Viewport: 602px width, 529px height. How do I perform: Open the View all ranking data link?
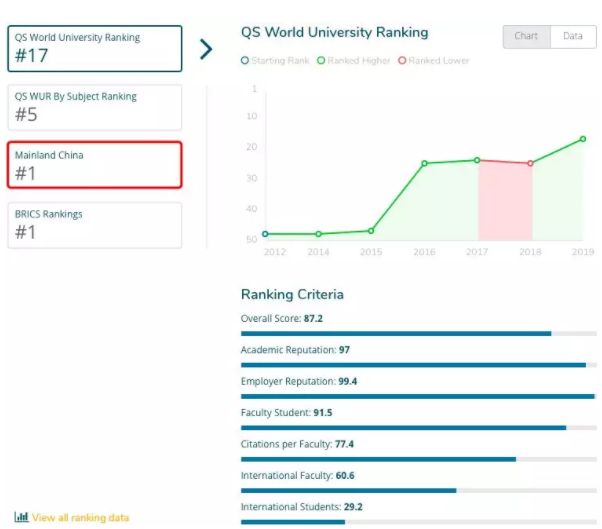pos(81,517)
